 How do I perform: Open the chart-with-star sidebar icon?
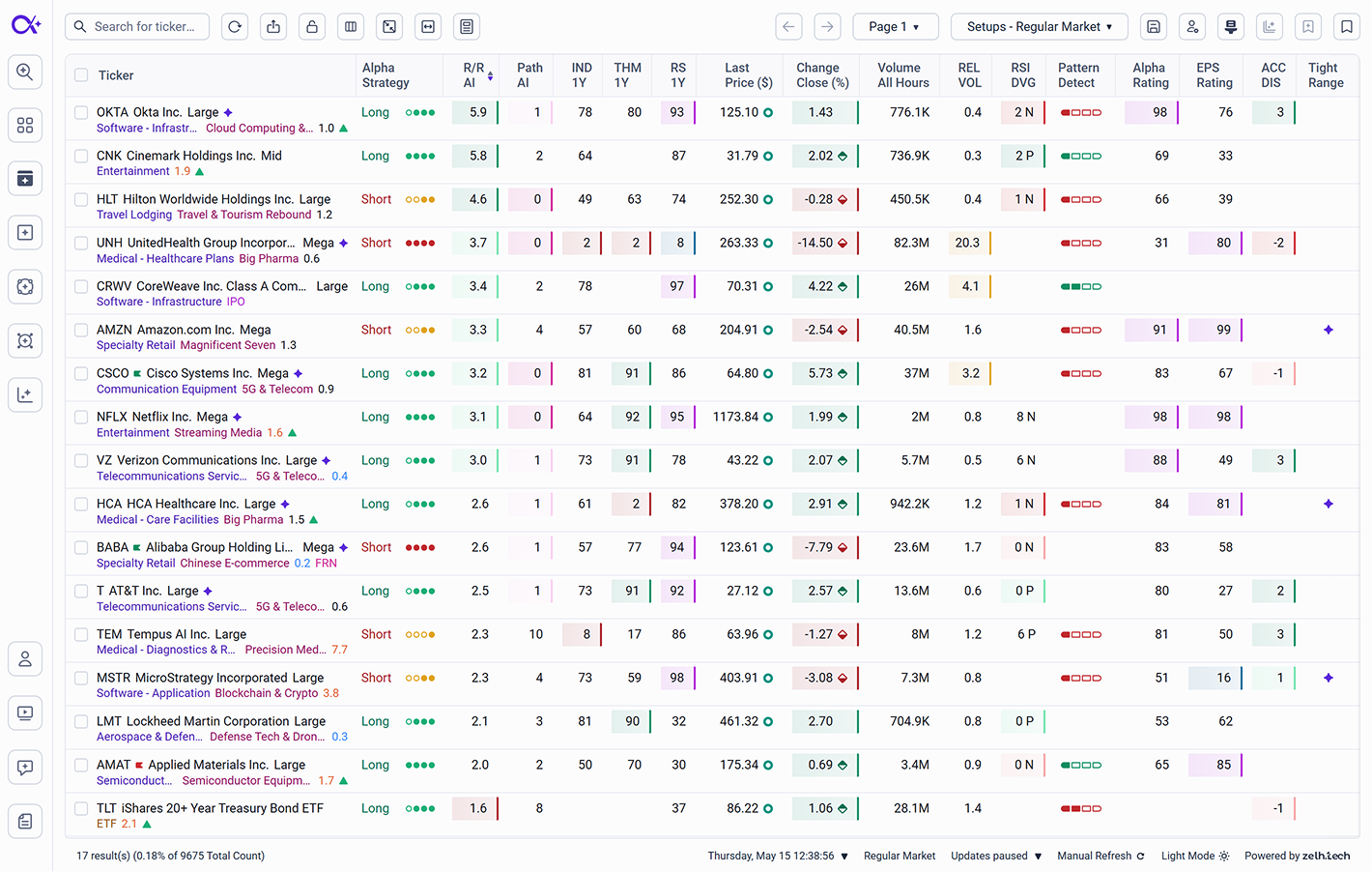(x=25, y=394)
